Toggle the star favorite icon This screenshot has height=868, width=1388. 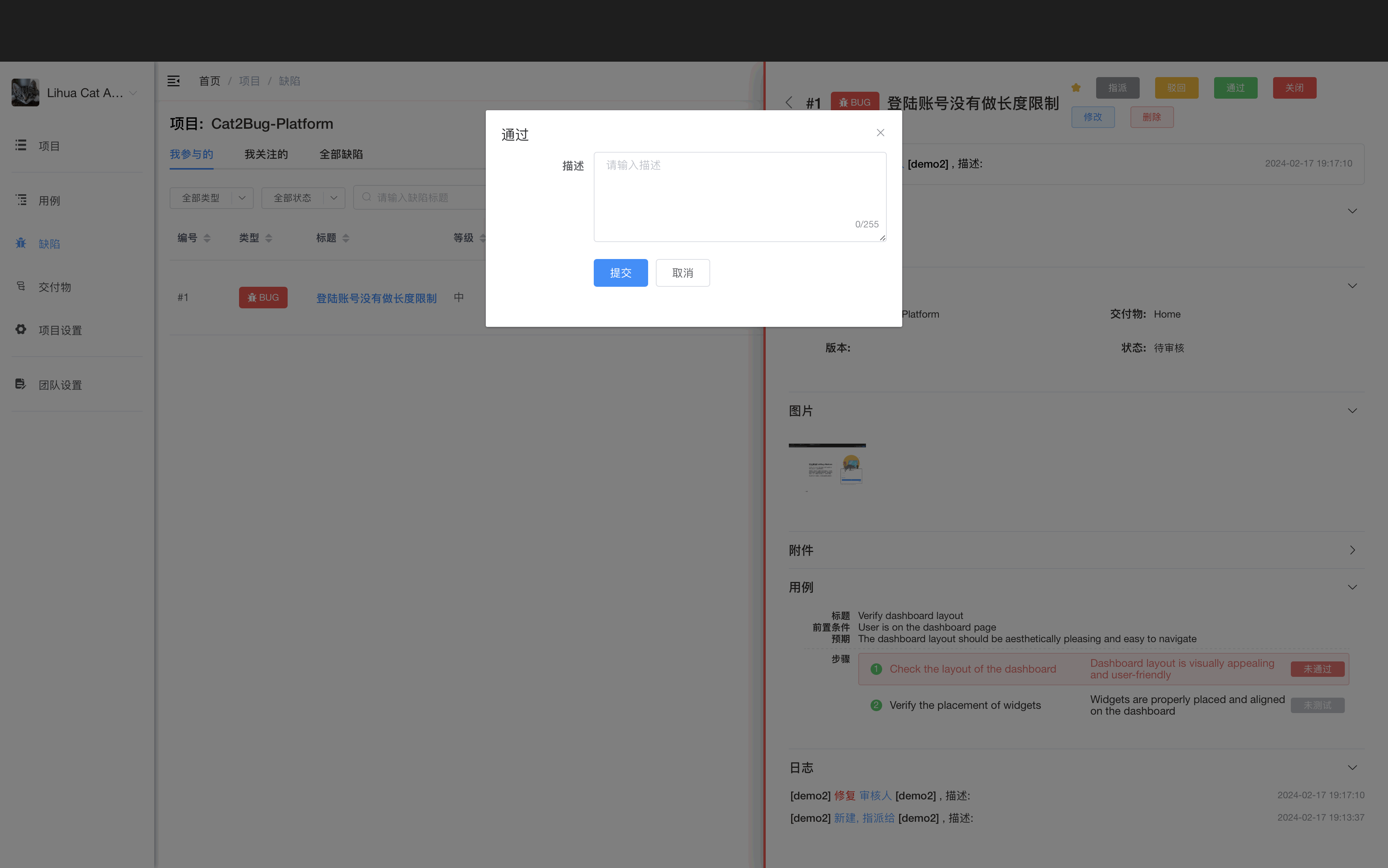pyautogui.click(x=1076, y=88)
